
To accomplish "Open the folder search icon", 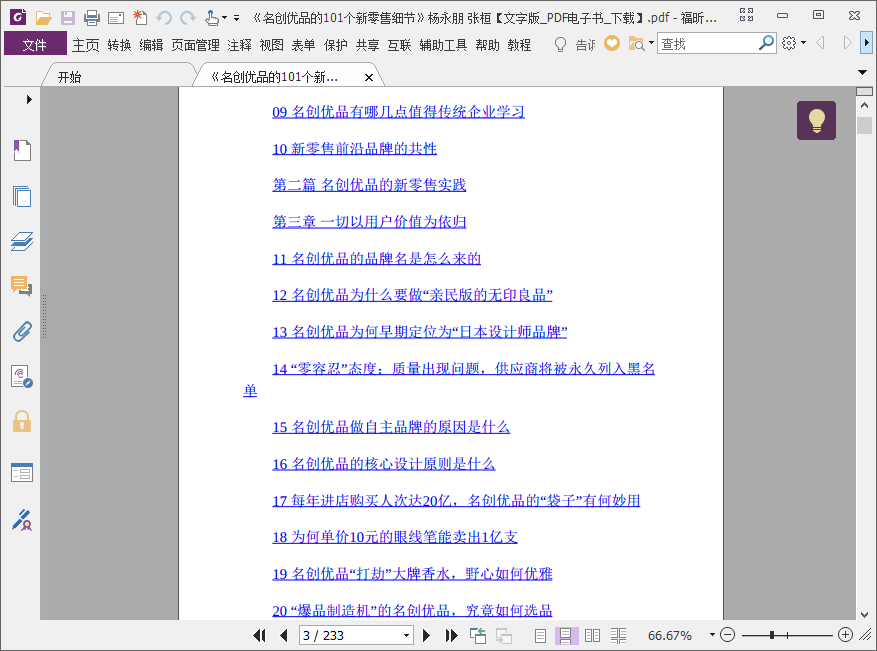I will pyautogui.click(x=636, y=43).
